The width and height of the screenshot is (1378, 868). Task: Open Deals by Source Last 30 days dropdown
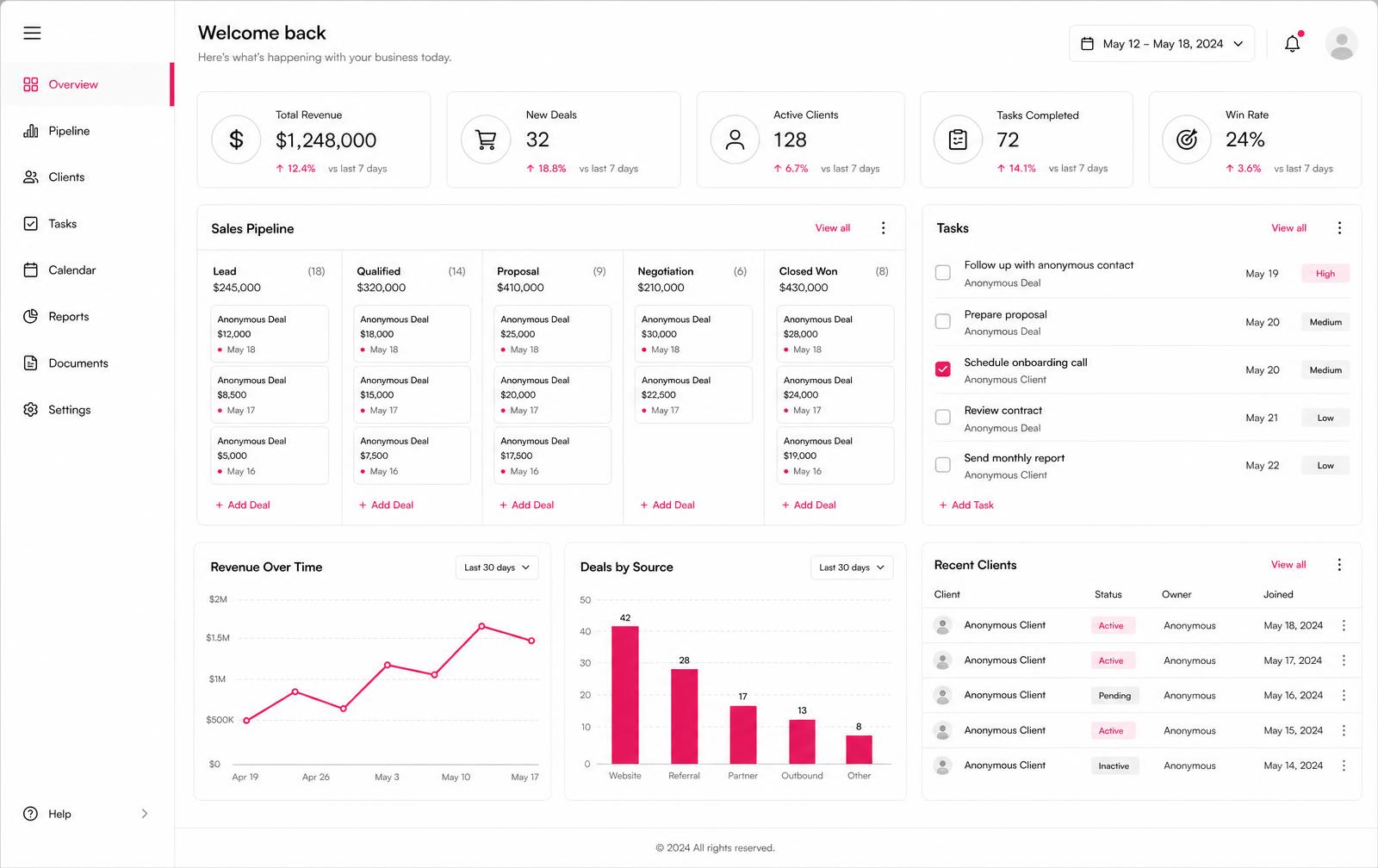852,567
